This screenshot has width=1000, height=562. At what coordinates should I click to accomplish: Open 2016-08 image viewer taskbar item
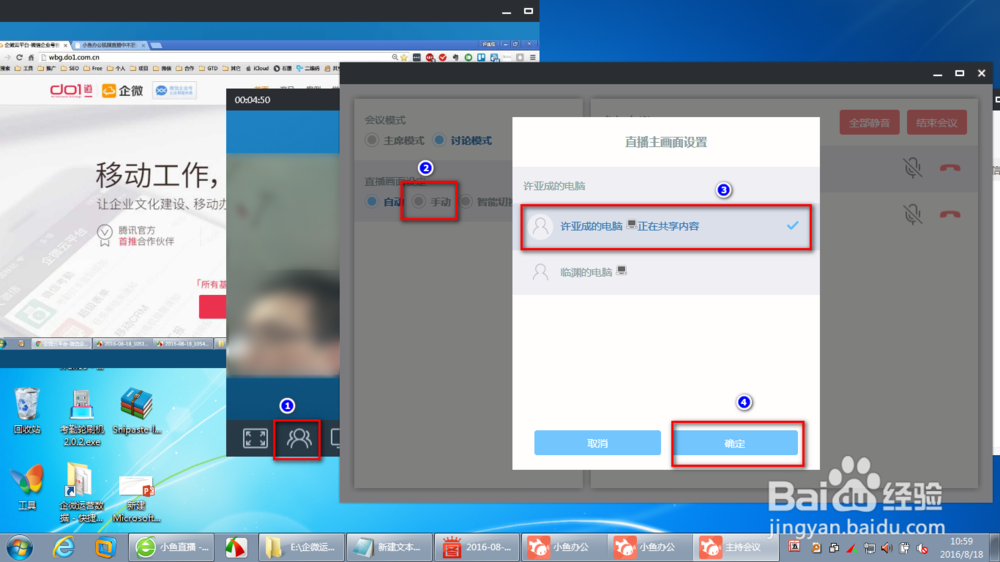point(477,547)
